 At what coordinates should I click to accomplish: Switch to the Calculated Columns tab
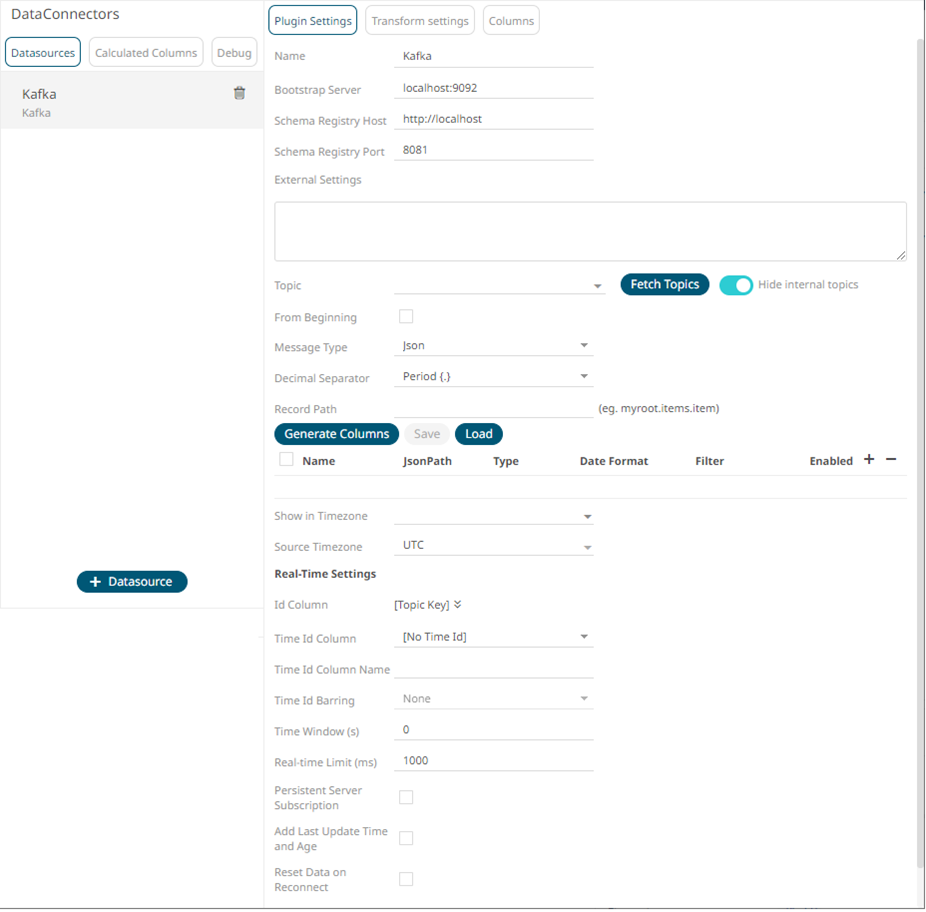pyautogui.click(x=146, y=53)
